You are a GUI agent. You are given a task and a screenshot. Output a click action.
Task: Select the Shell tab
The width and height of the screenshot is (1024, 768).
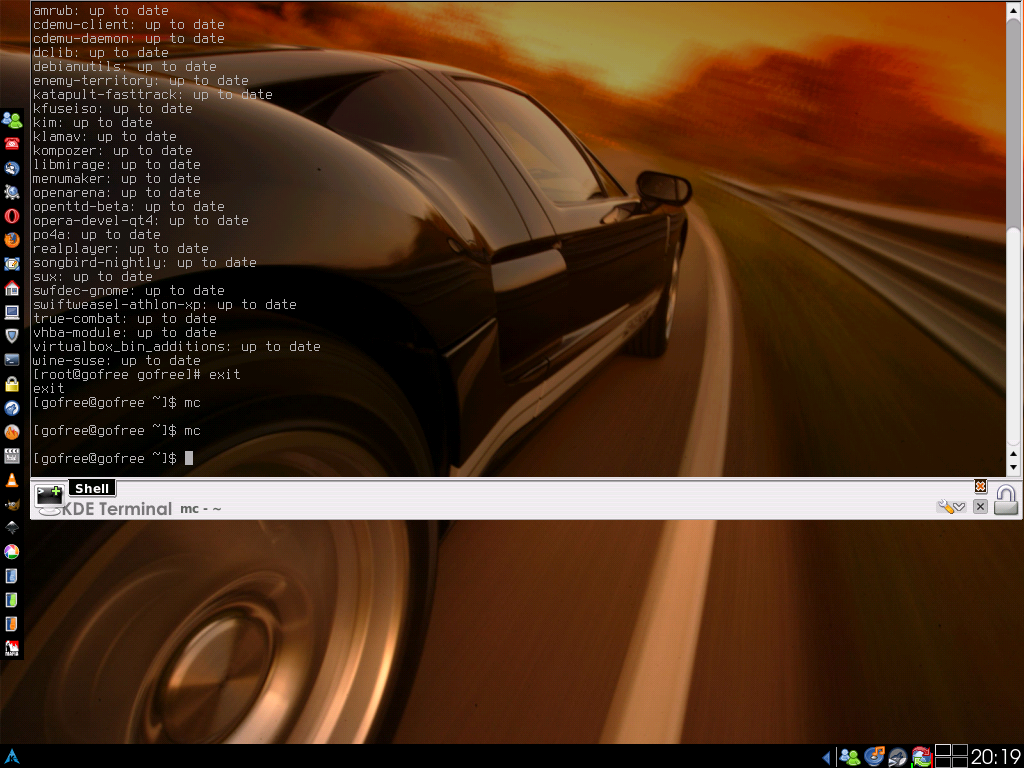click(92, 488)
